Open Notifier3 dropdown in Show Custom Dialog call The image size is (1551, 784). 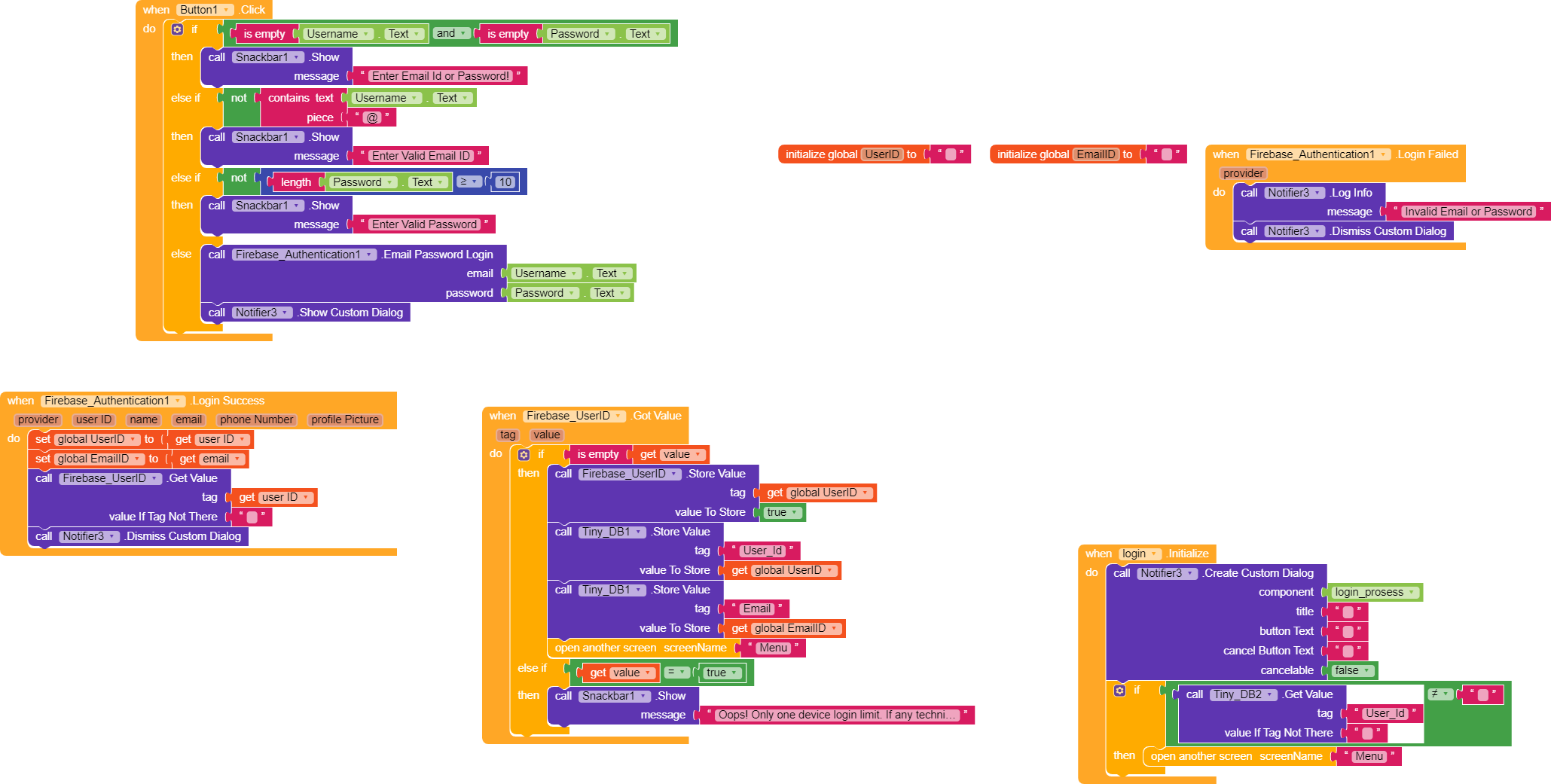click(262, 313)
